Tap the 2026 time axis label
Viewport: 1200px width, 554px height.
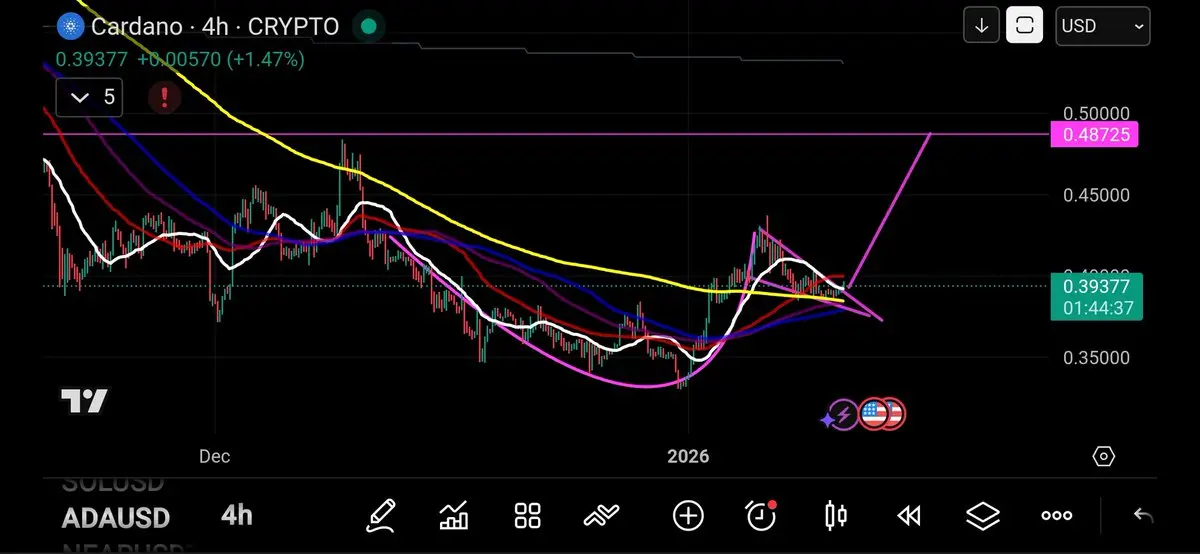[688, 456]
